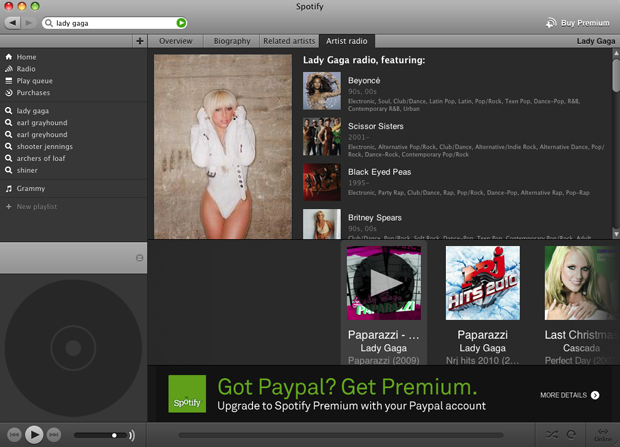
Task: Switch to the Biography tab
Action: point(231,41)
